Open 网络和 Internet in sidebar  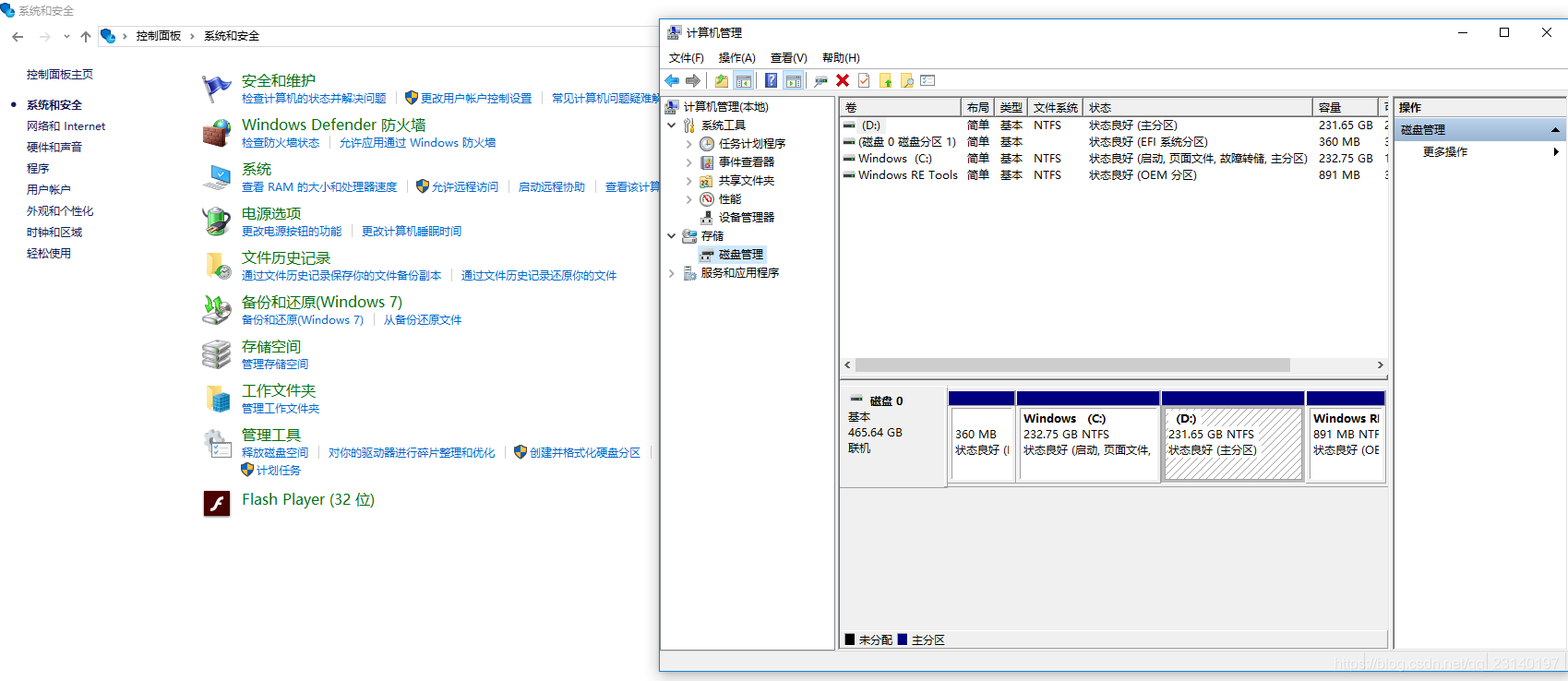coord(66,126)
